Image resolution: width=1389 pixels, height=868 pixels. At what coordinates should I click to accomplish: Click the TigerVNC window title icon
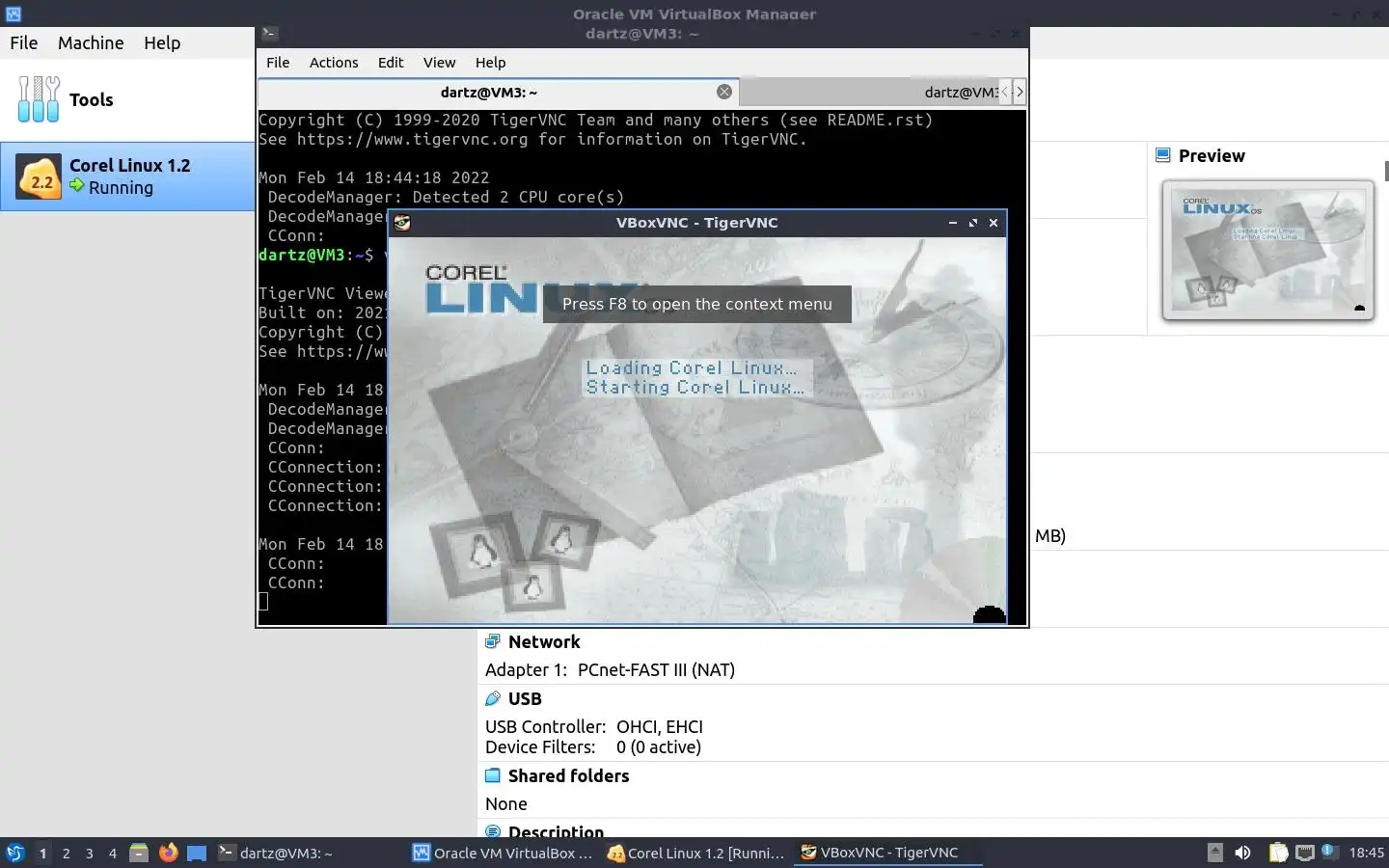click(402, 223)
